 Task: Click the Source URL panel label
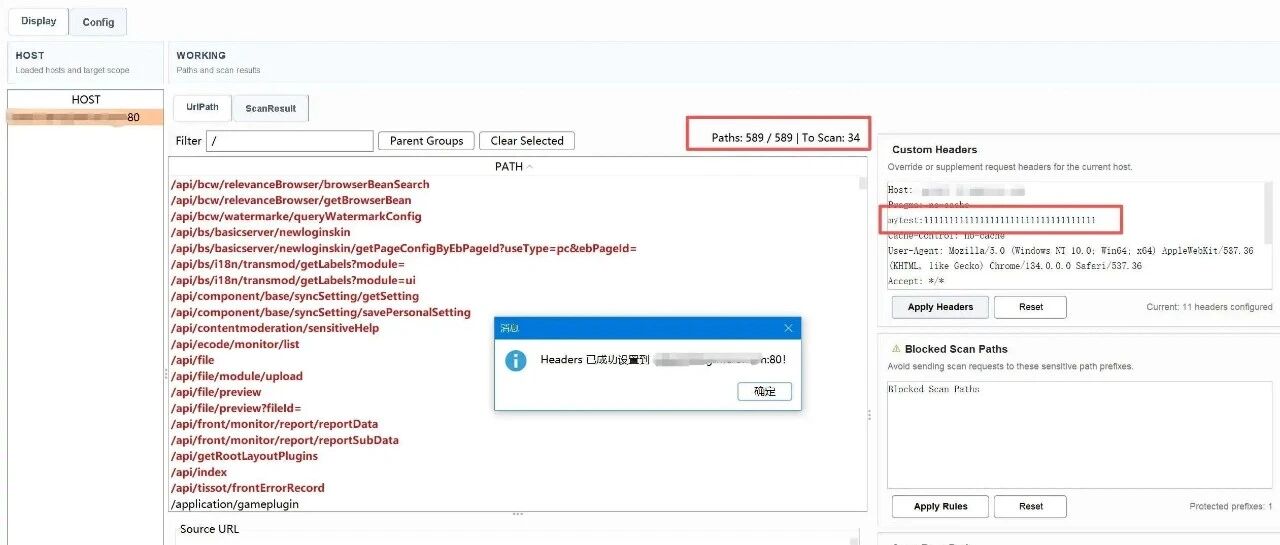coord(209,529)
